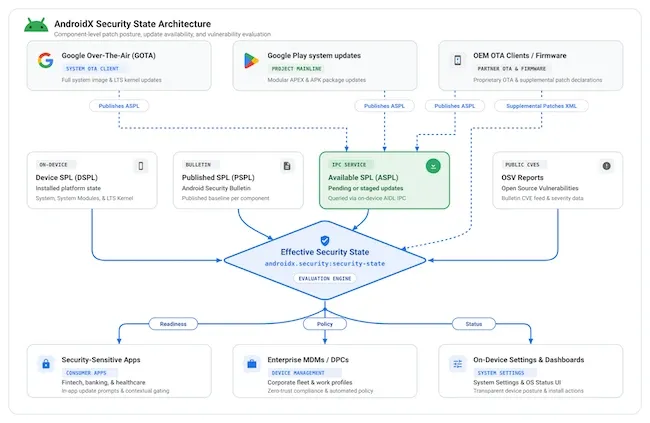The image size is (650, 423).
Task: Click the Queried via on-device AIDL IPC text
Action: click(367, 198)
